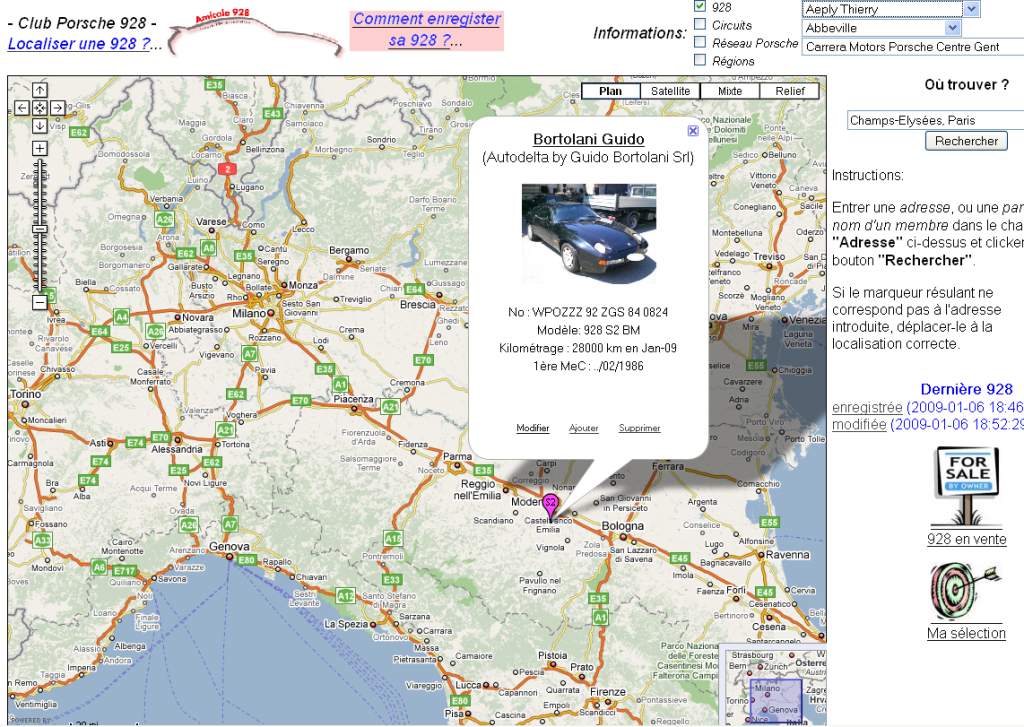
Task: Open the Bortolani Guido name link
Action: pyautogui.click(x=588, y=139)
